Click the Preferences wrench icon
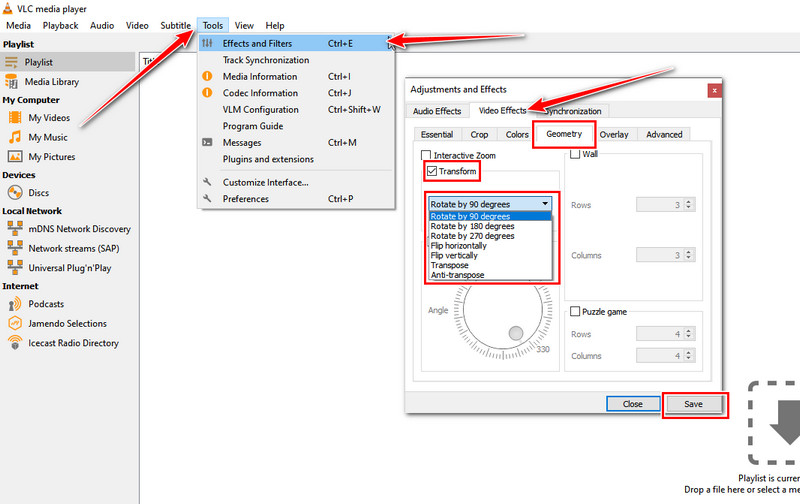 [x=207, y=198]
